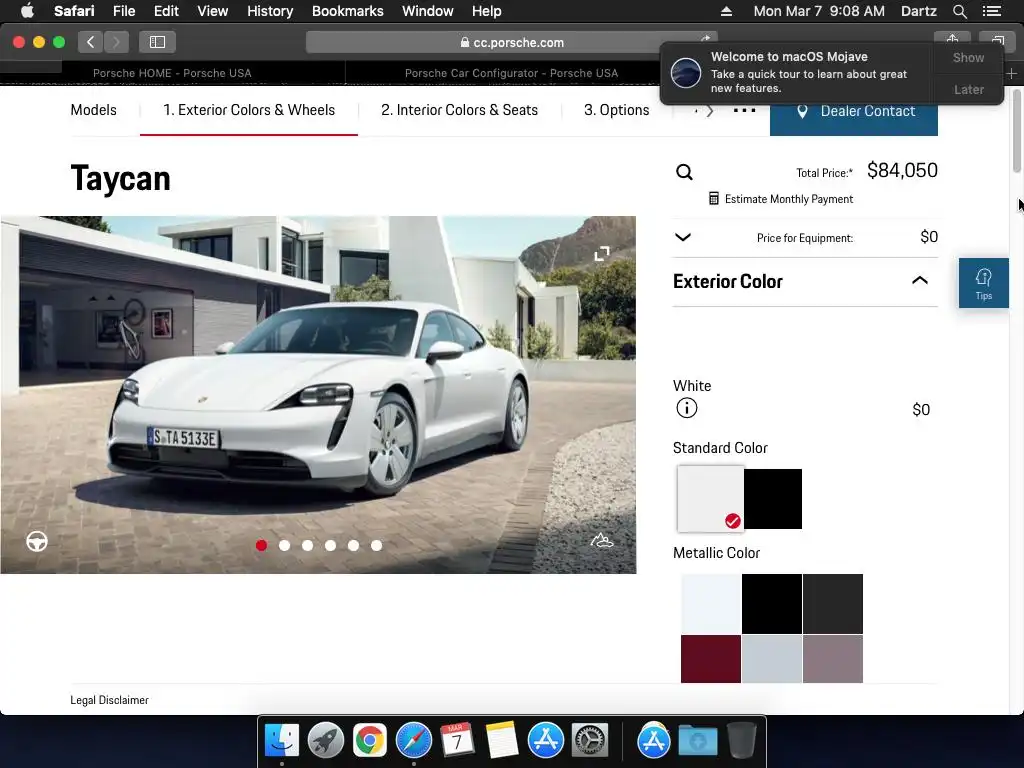Viewport: 1024px width, 768px height.
Task: Open Launchpad from the Dock
Action: 325,740
